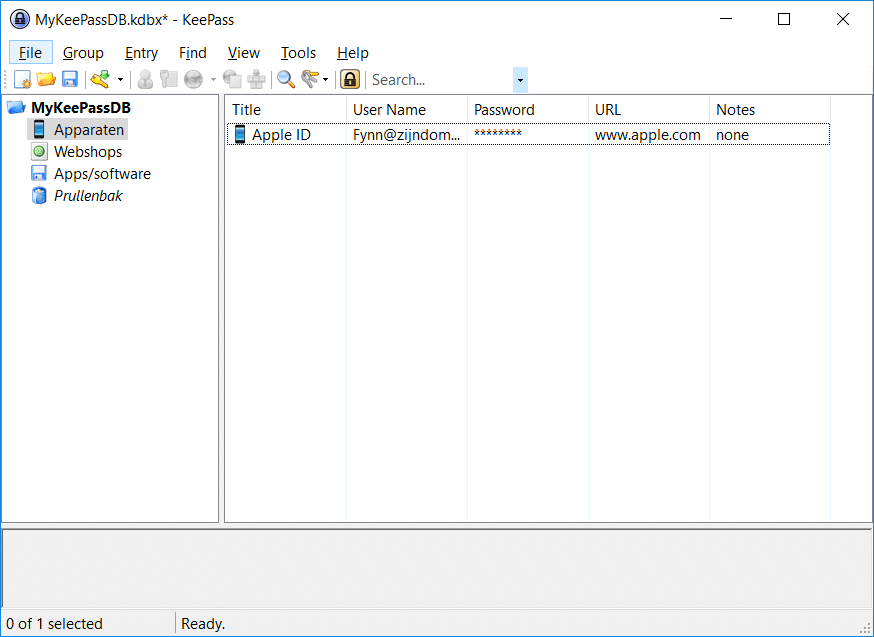The width and height of the screenshot is (874, 637).
Task: Select the Webshops group
Action: point(88,152)
